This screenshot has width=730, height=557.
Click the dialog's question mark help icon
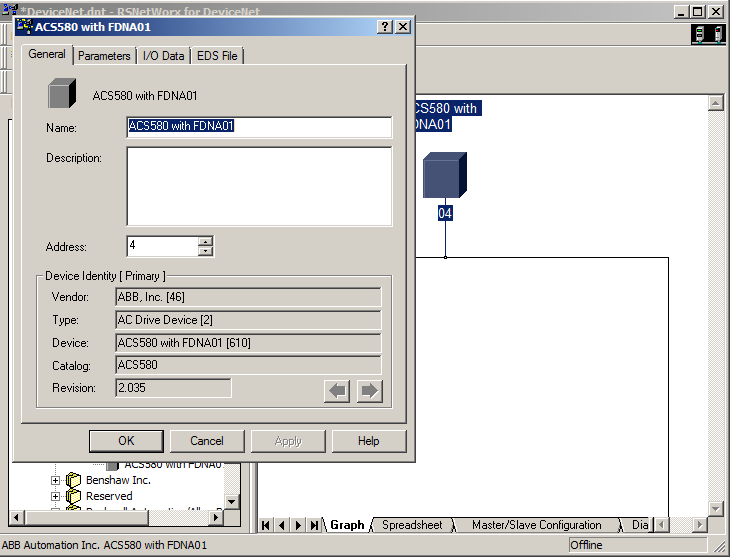[x=385, y=27]
